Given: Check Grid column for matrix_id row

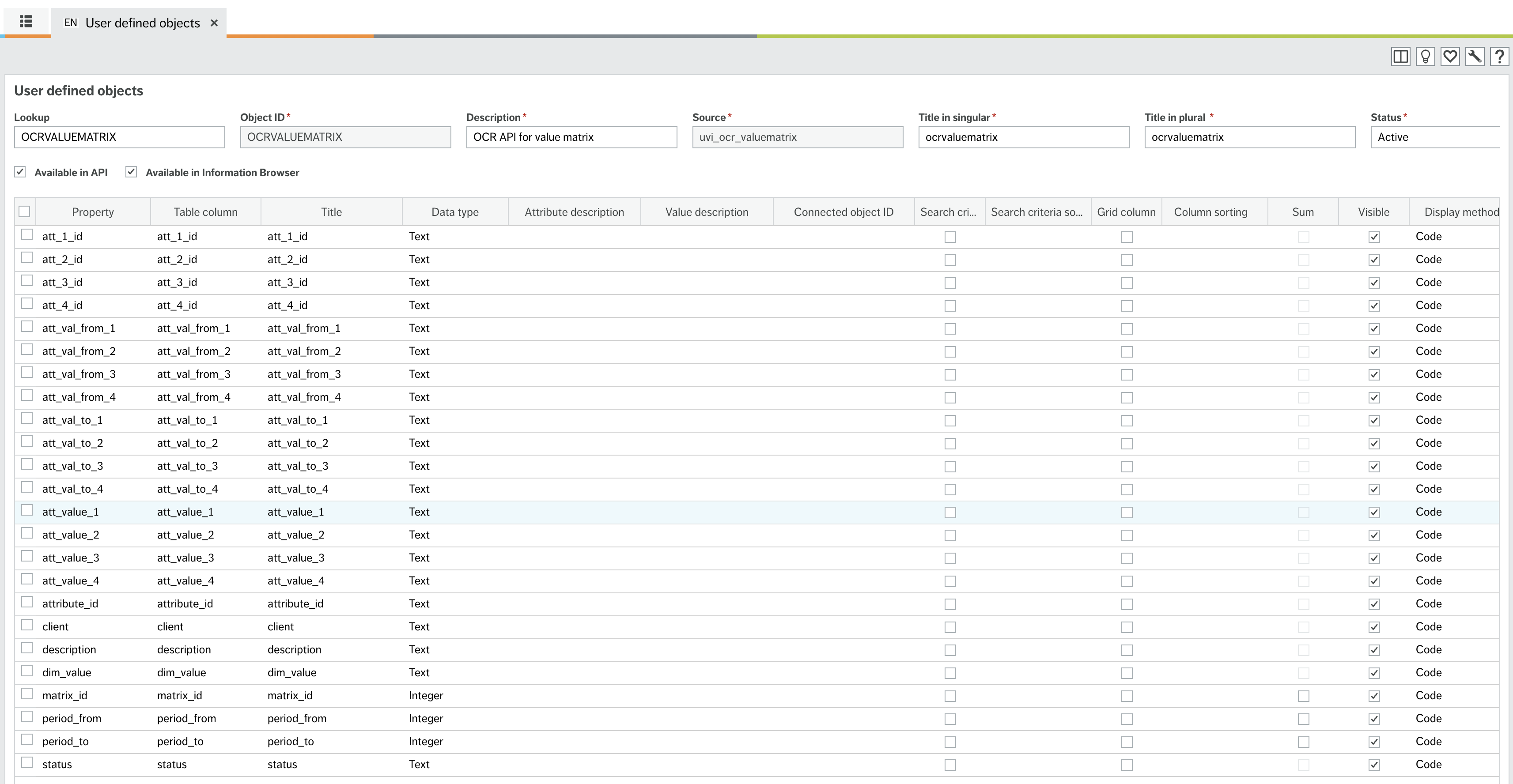Looking at the screenshot, I should point(1127,696).
